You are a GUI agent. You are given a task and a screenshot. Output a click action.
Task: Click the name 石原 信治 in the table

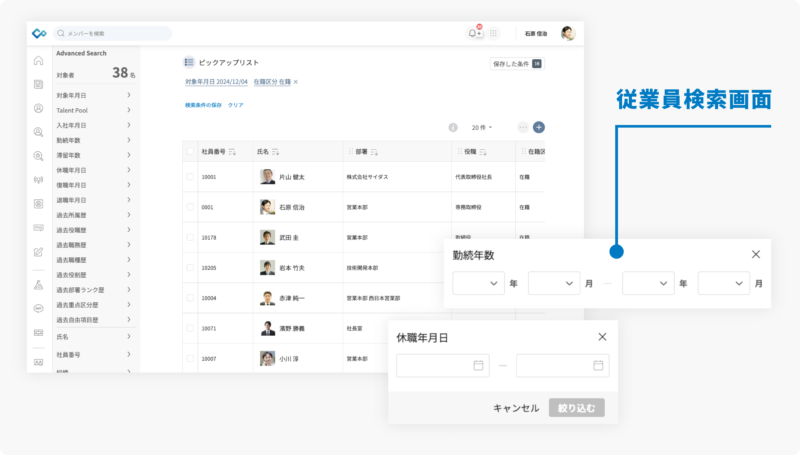click(292, 207)
